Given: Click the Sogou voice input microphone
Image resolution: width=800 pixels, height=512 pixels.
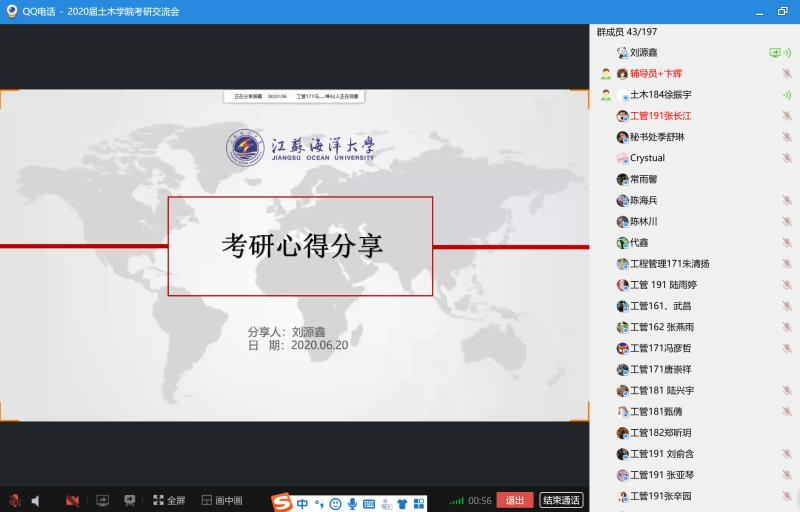Looking at the screenshot, I should pos(352,502).
